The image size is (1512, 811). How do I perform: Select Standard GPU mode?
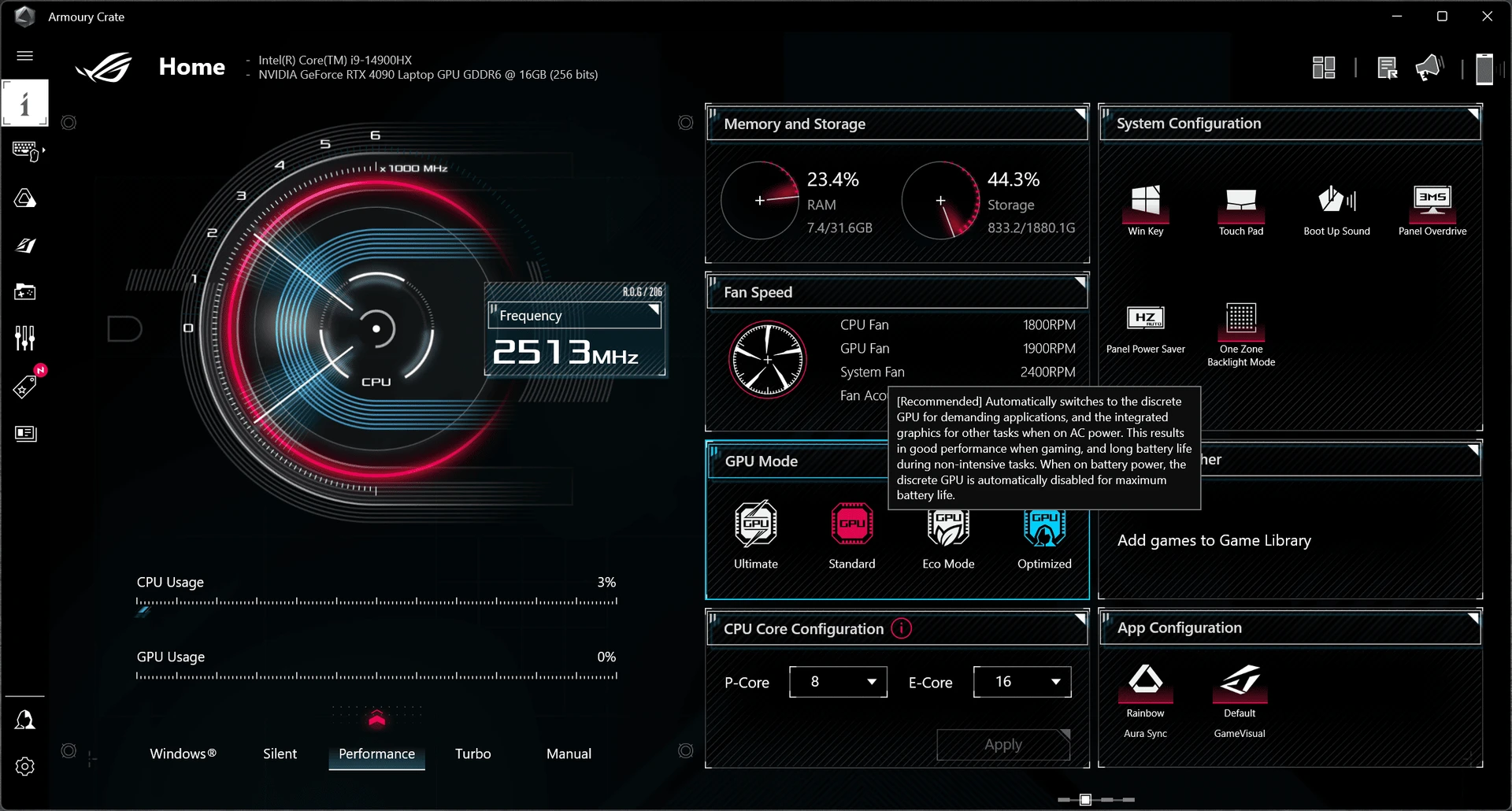pyautogui.click(x=852, y=535)
